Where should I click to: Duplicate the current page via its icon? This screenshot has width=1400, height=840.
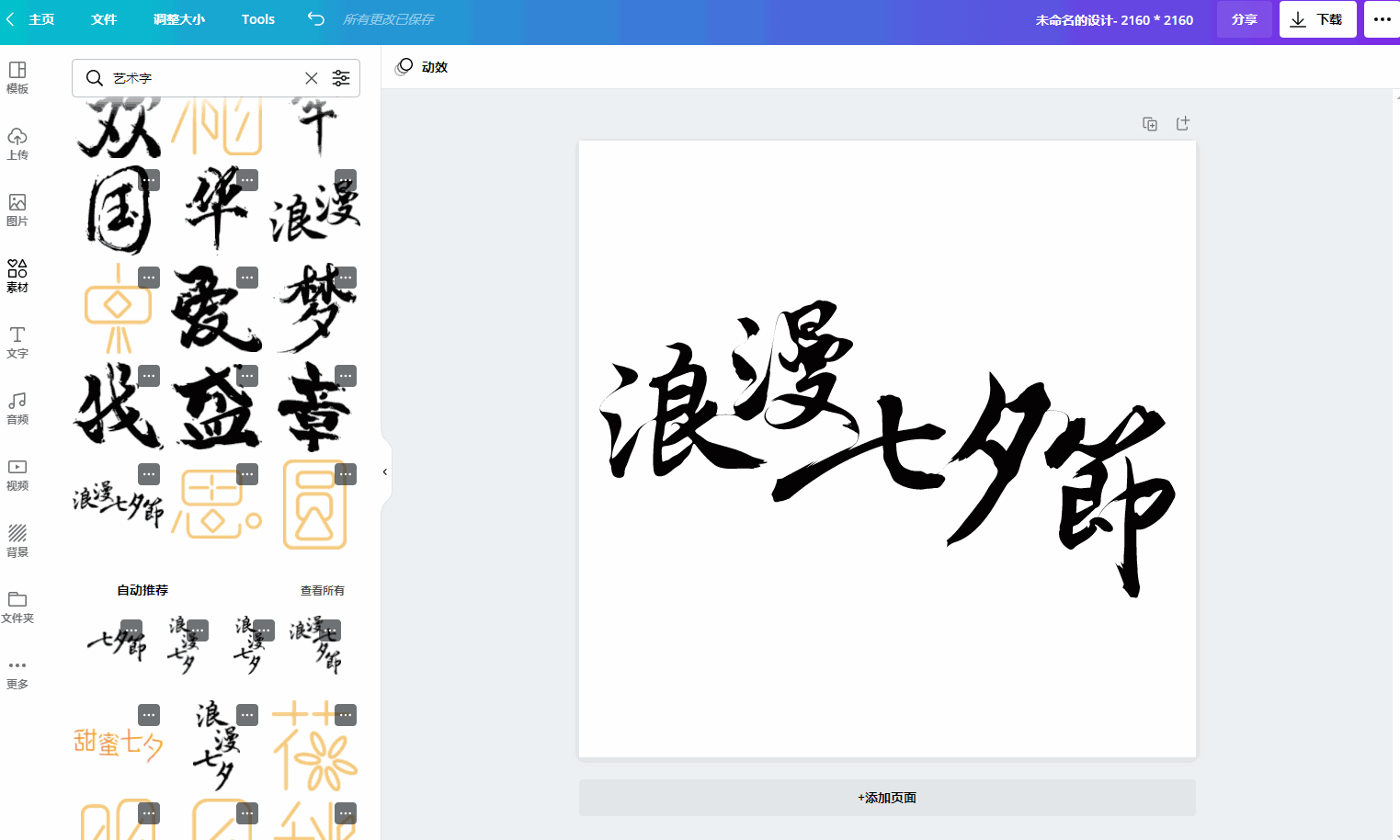click(x=1149, y=123)
